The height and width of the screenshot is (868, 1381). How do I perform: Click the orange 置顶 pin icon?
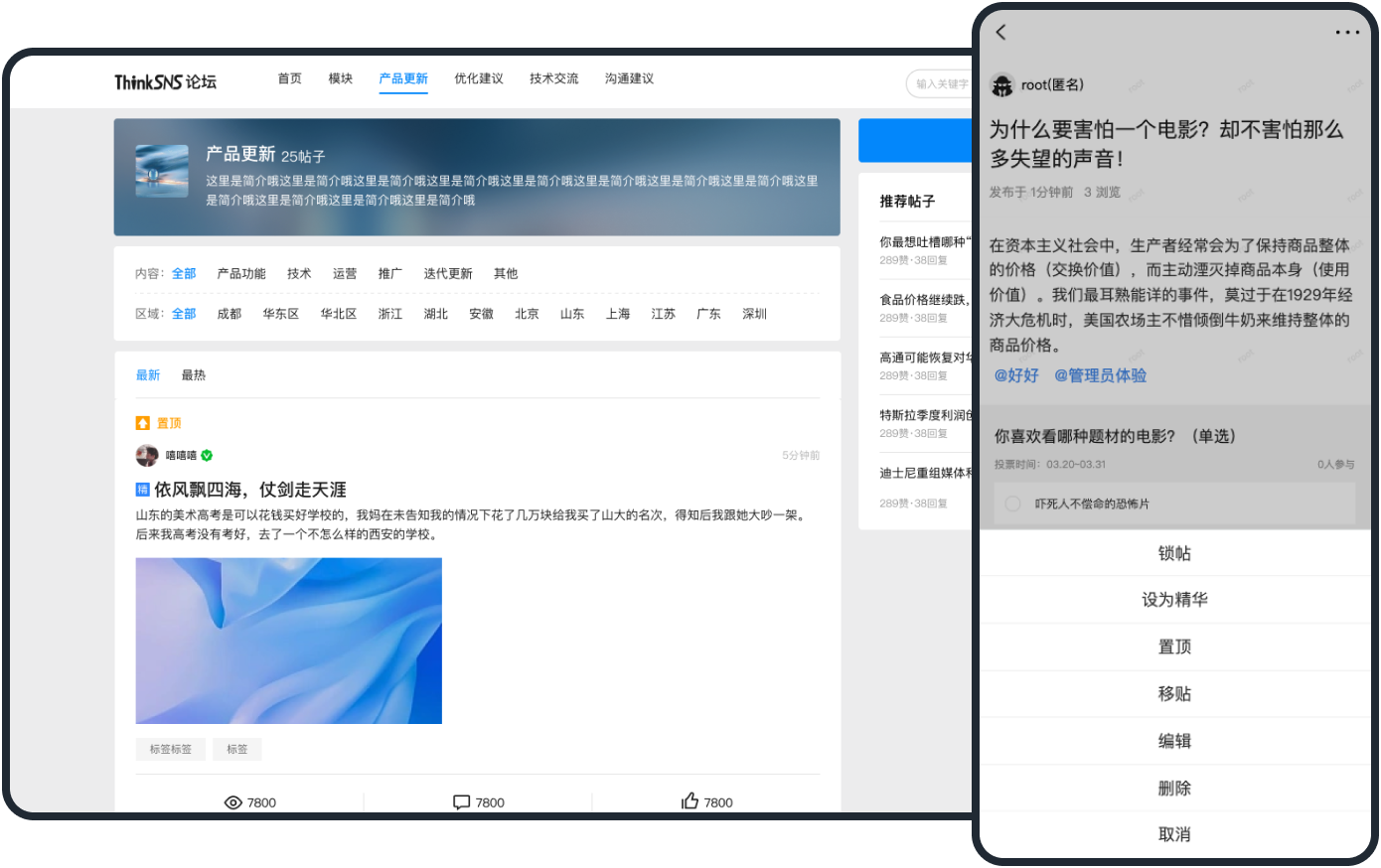pos(142,423)
